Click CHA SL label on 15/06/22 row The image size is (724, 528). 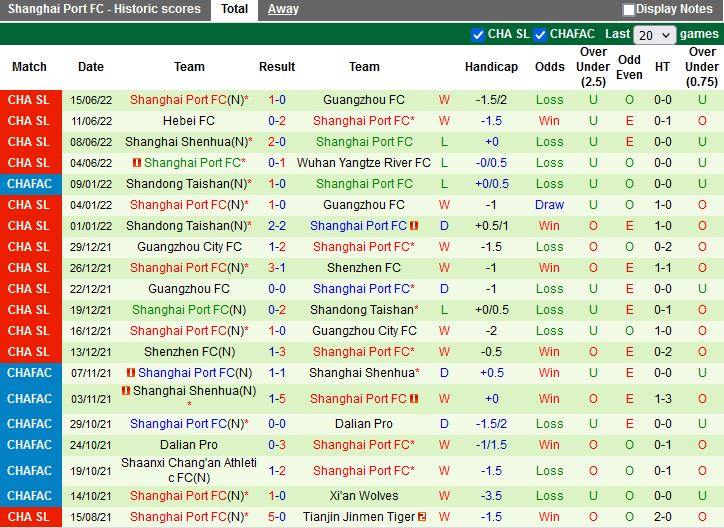click(29, 100)
